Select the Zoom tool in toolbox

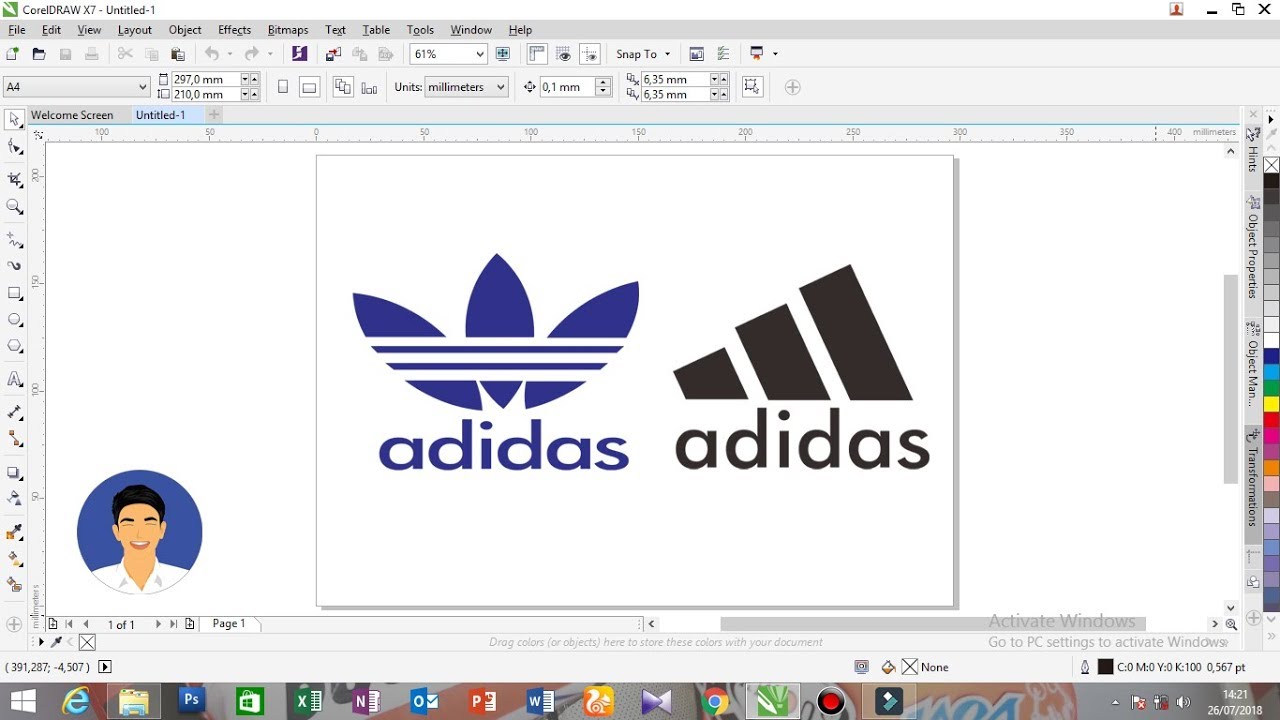click(14, 207)
